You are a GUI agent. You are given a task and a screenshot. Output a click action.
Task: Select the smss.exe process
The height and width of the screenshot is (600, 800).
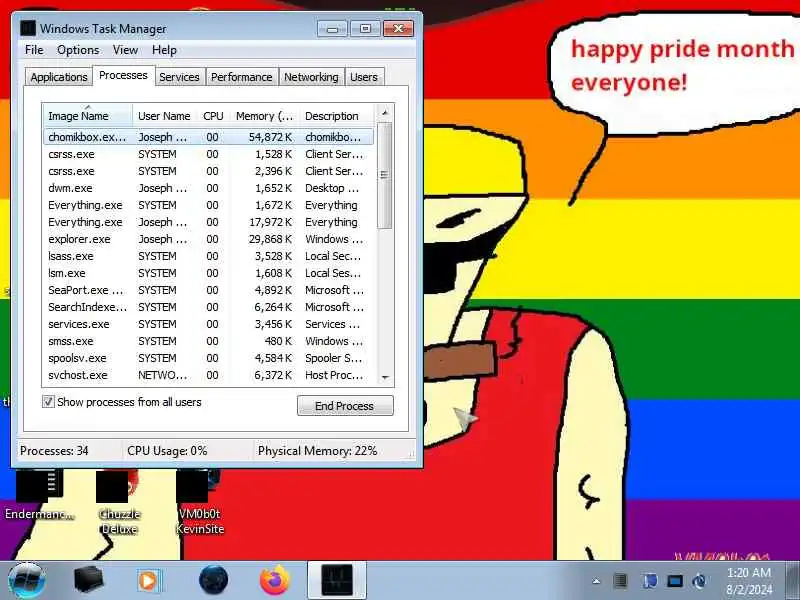click(x=208, y=341)
